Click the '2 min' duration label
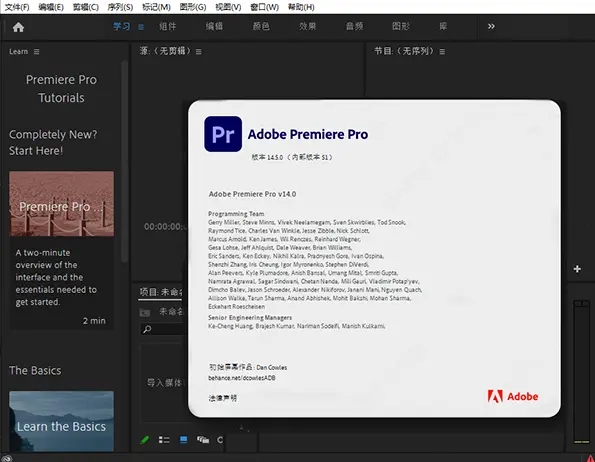The width and height of the screenshot is (595, 462). (94, 321)
